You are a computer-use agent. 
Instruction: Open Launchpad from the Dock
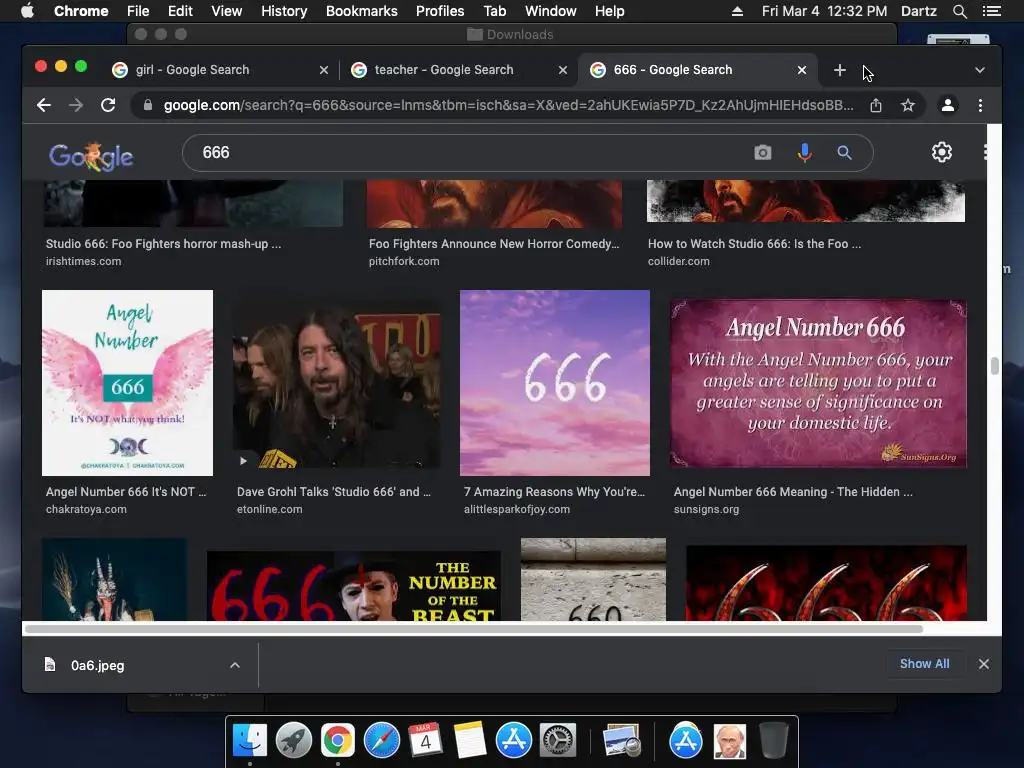click(x=294, y=741)
